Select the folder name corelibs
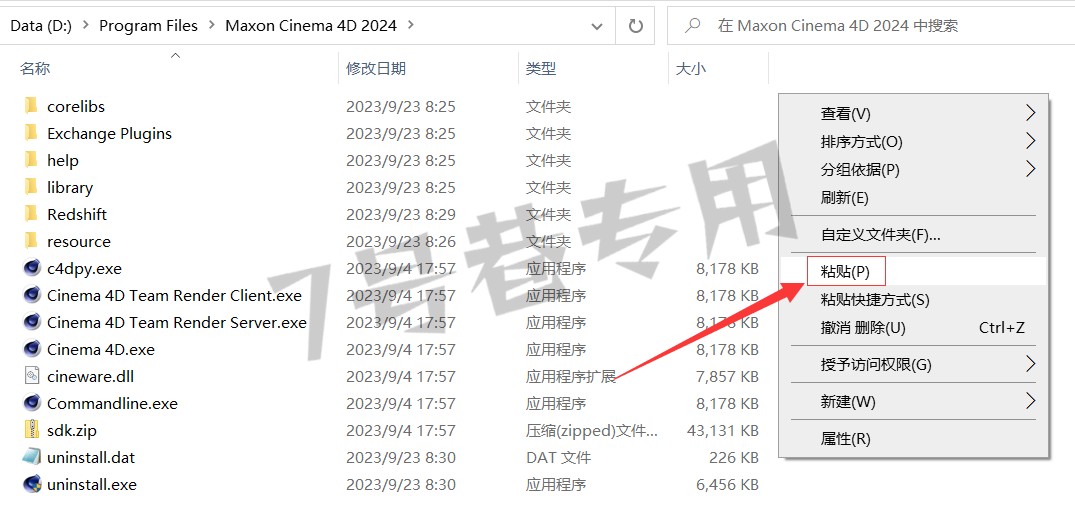Screen dimensions: 1075x514 tap(75, 106)
